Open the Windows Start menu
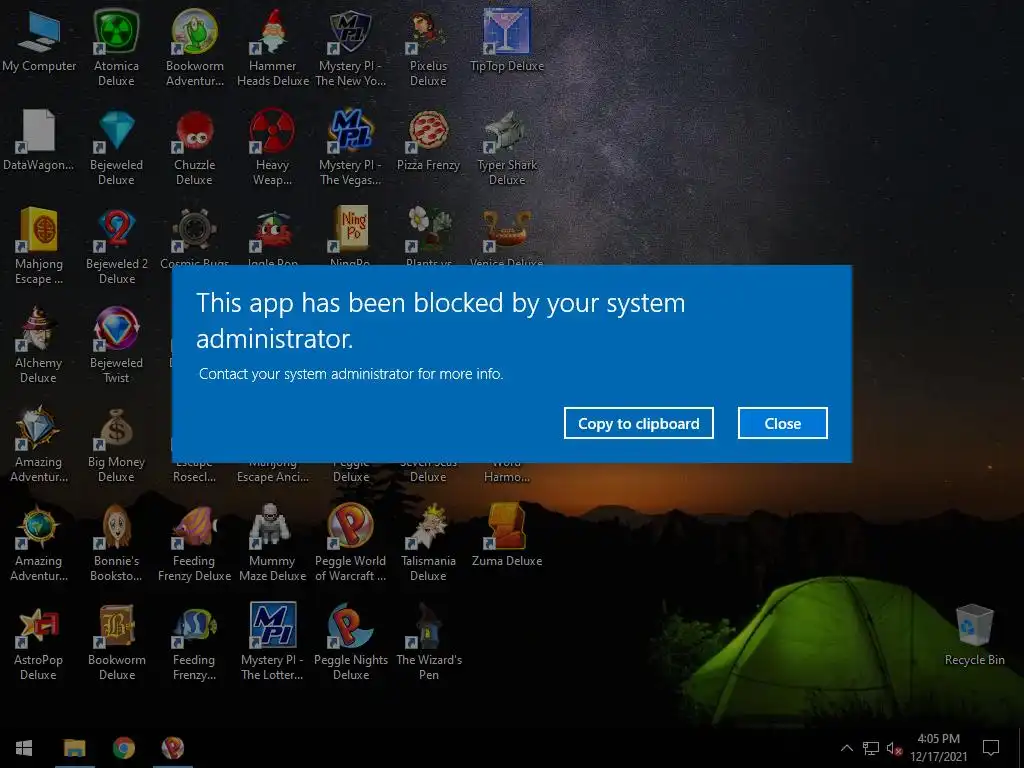The height and width of the screenshot is (768, 1024). coord(24,748)
